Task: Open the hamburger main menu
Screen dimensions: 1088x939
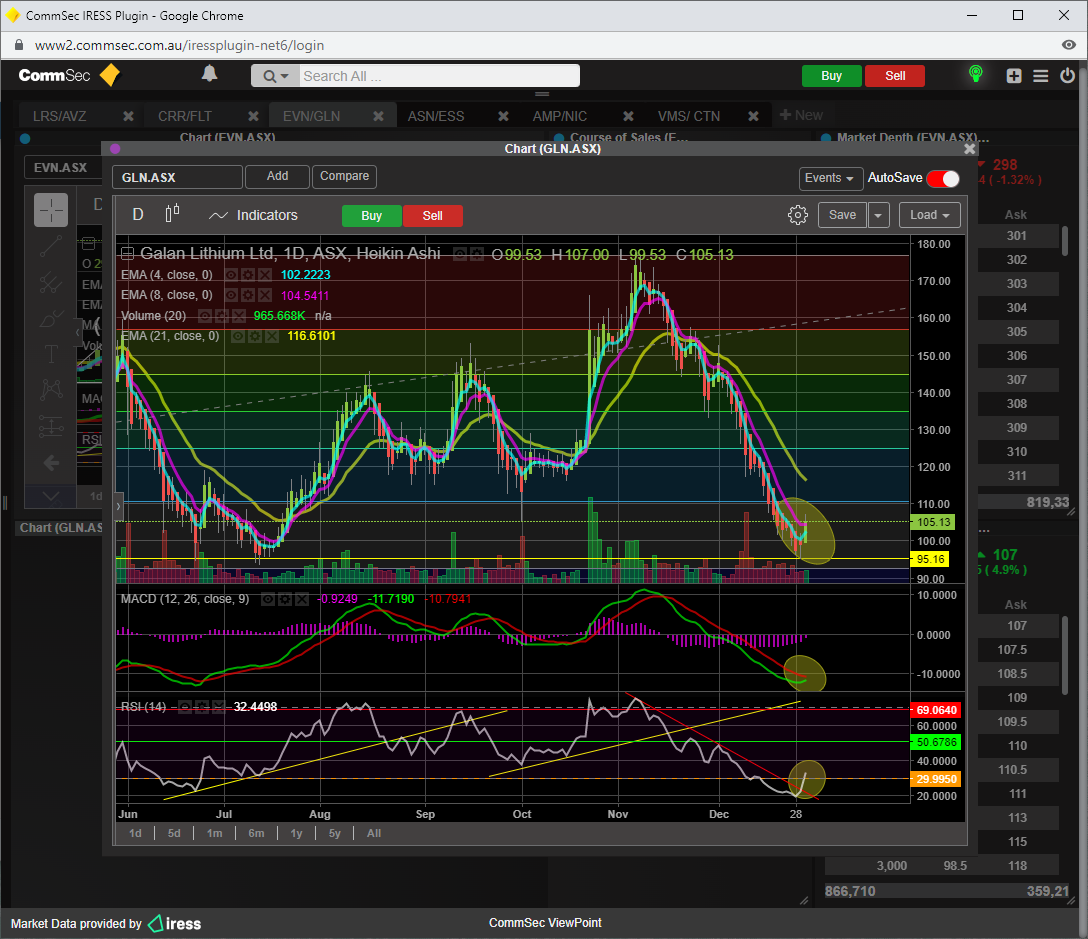Action: pyautogui.click(x=1040, y=76)
